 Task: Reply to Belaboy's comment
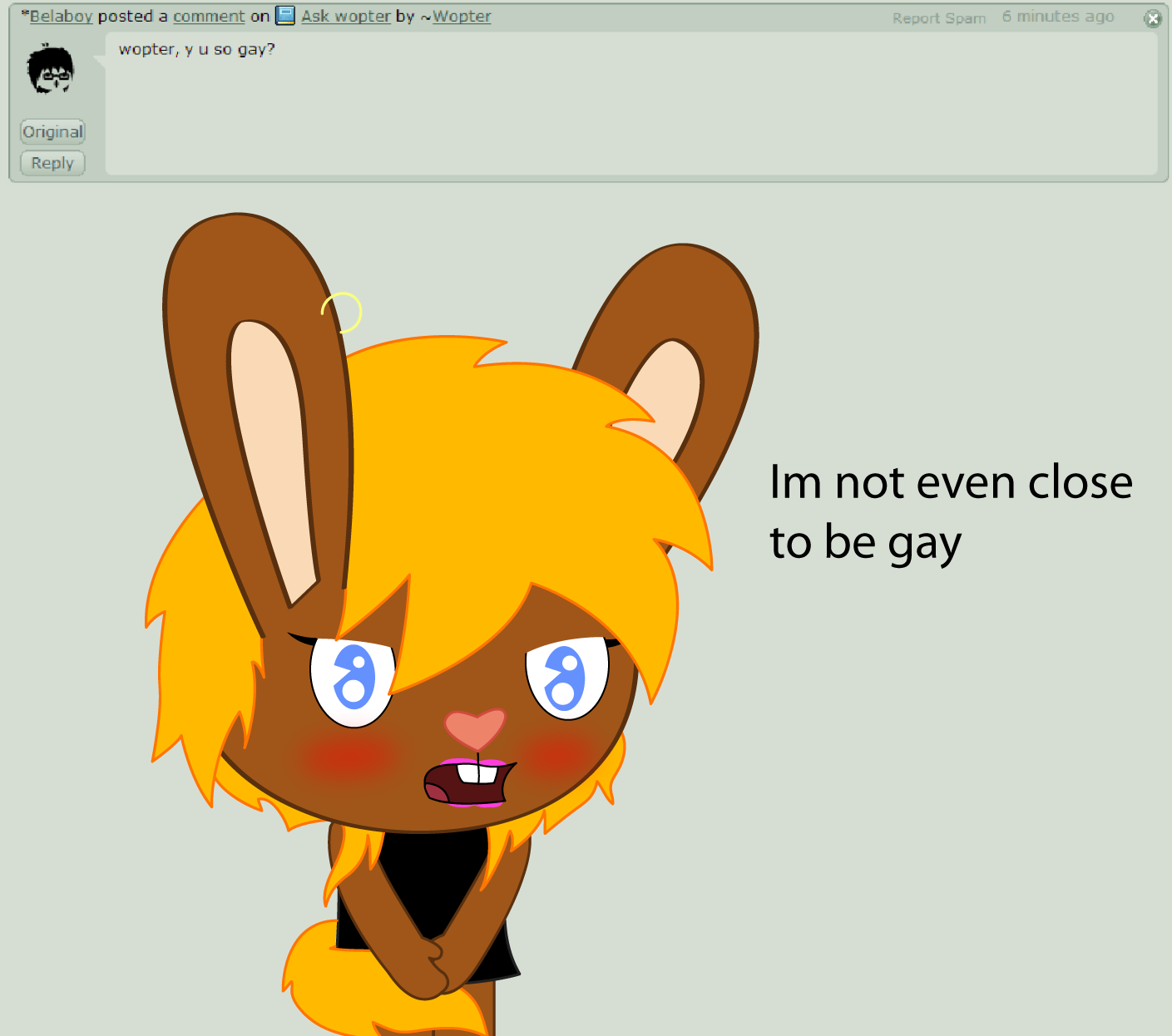[52, 163]
